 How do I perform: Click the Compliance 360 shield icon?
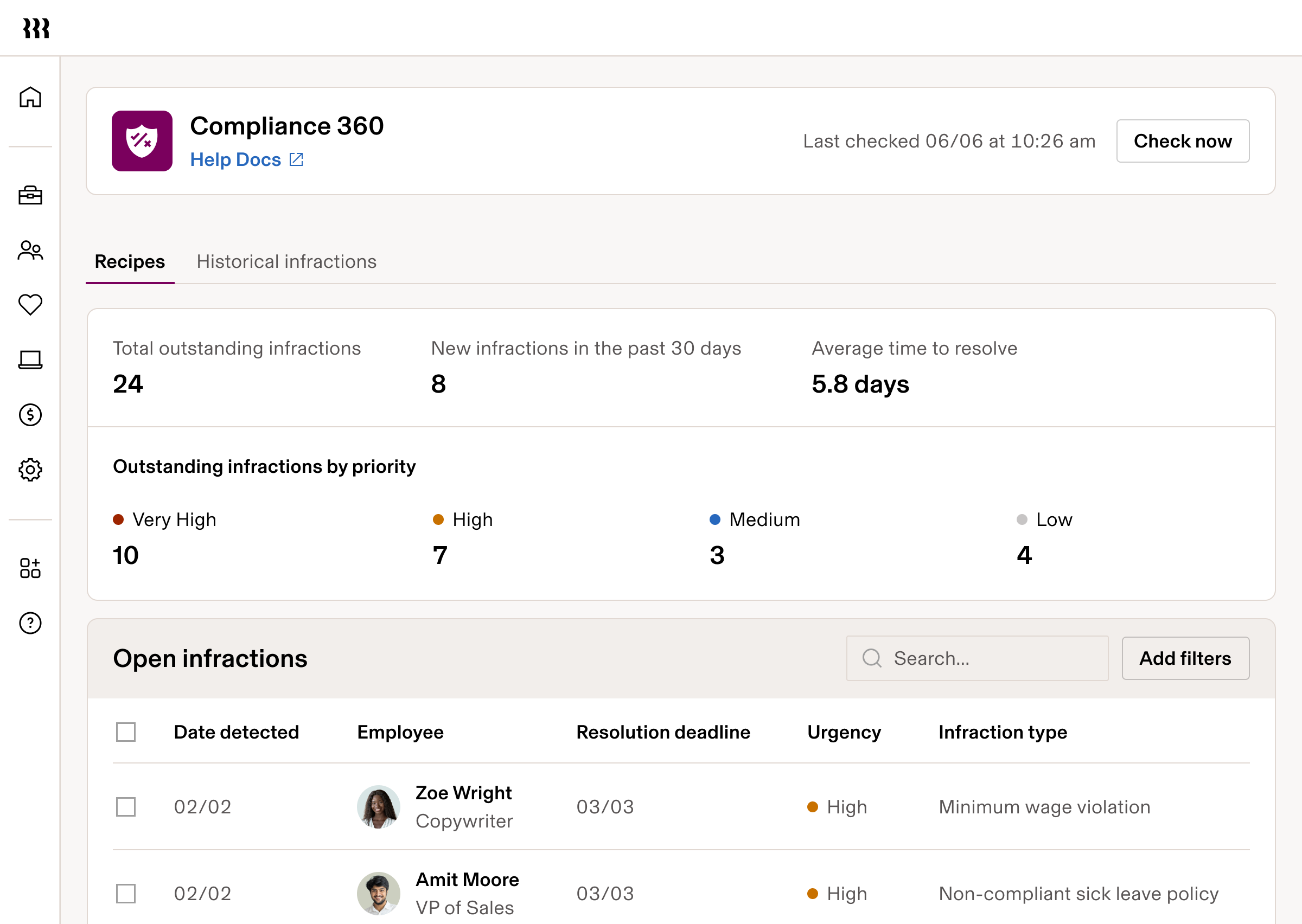141,140
